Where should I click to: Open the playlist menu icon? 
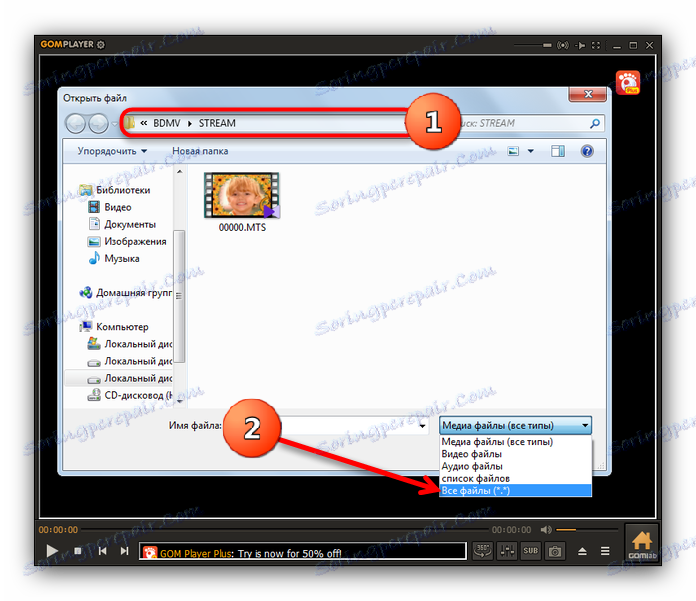tap(605, 551)
